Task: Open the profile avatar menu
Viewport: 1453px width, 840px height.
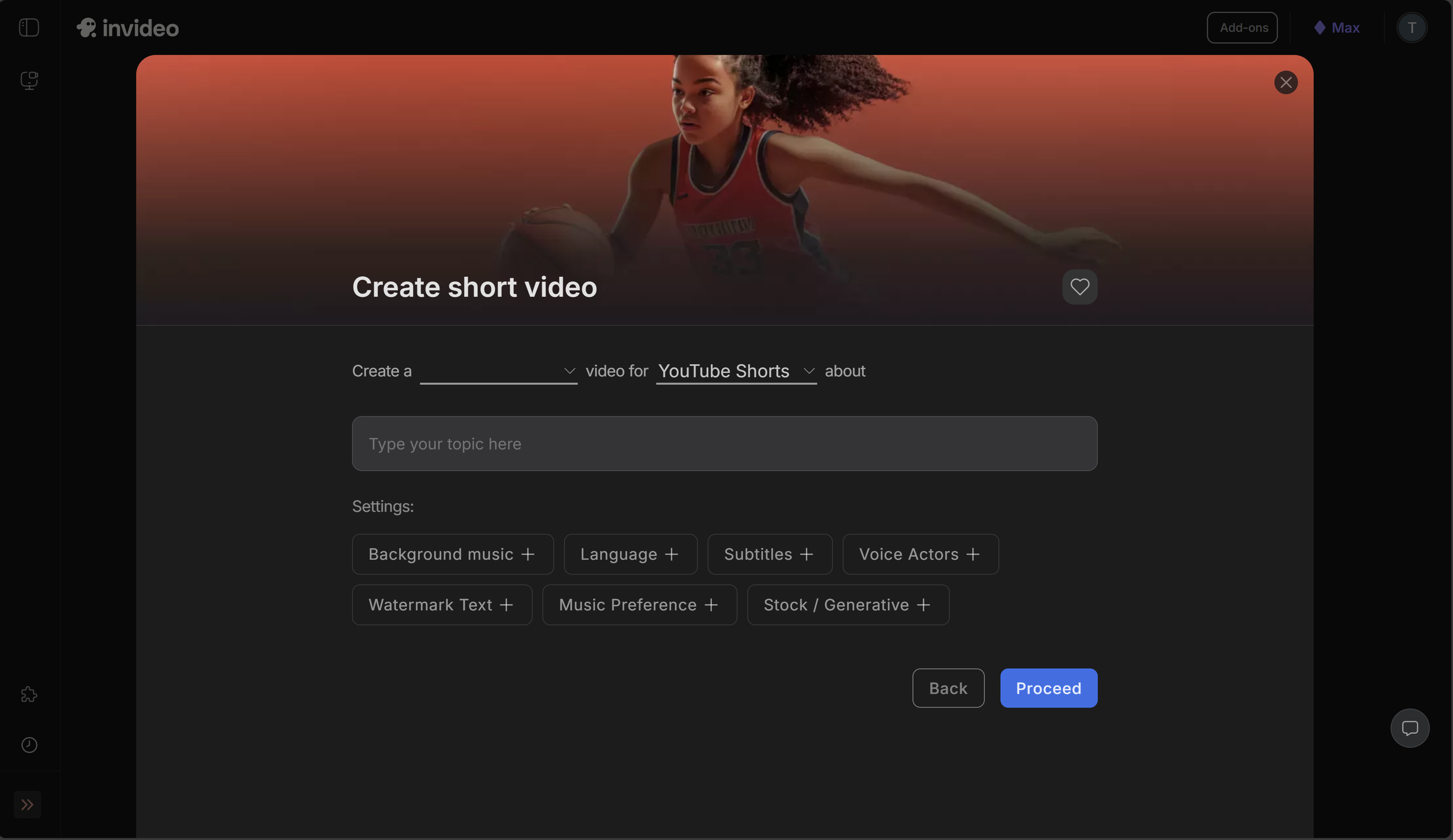Action: click(x=1411, y=27)
